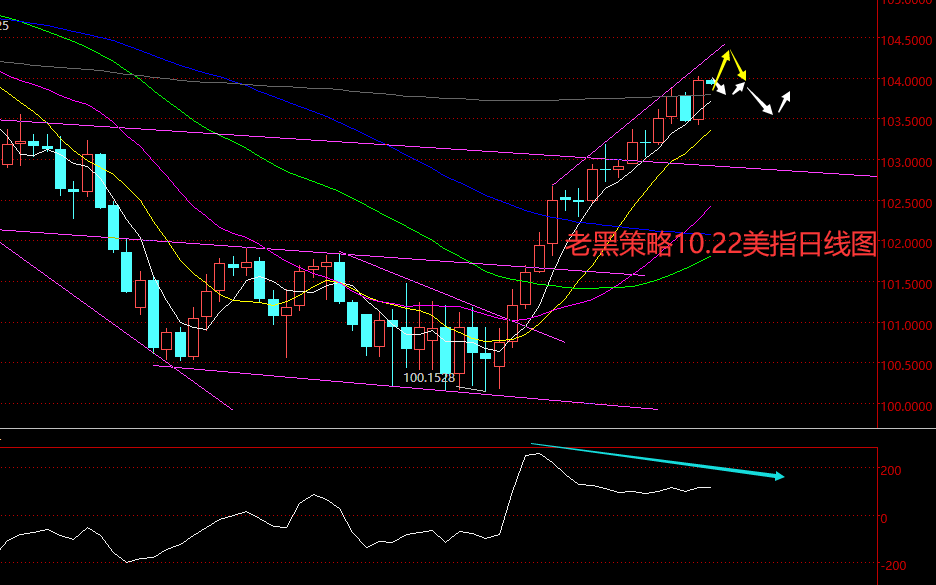
Task: Select the 102.0000 price axis label
Action: point(907,244)
